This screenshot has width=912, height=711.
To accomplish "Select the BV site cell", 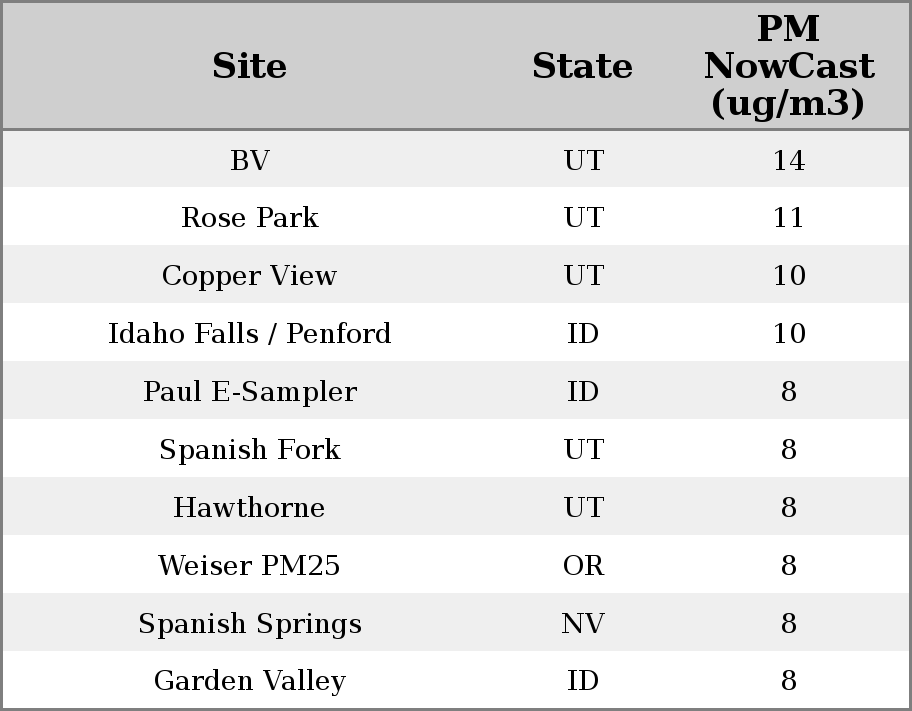I will pos(249,160).
